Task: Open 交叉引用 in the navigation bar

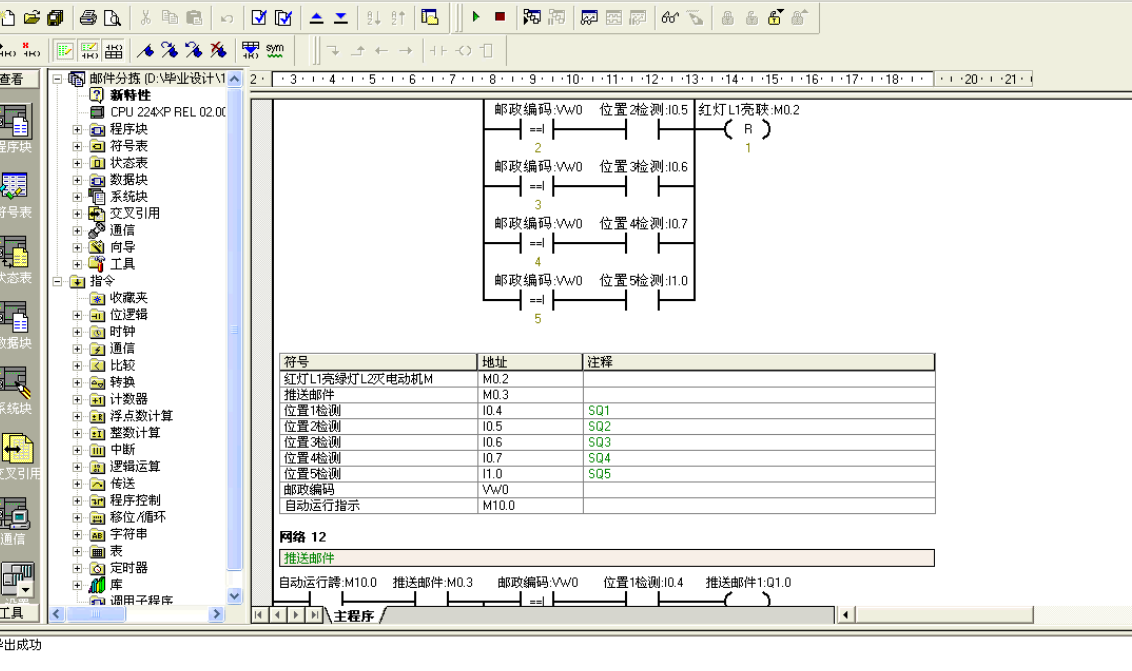Action: (x=19, y=456)
